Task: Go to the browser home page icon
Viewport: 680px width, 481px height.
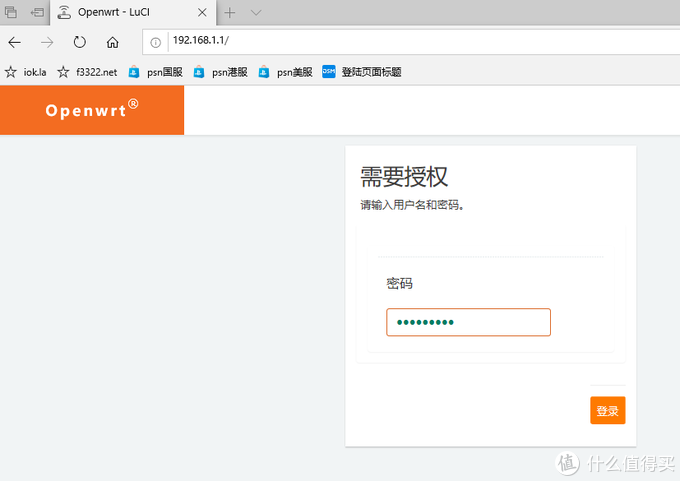Action: point(112,43)
